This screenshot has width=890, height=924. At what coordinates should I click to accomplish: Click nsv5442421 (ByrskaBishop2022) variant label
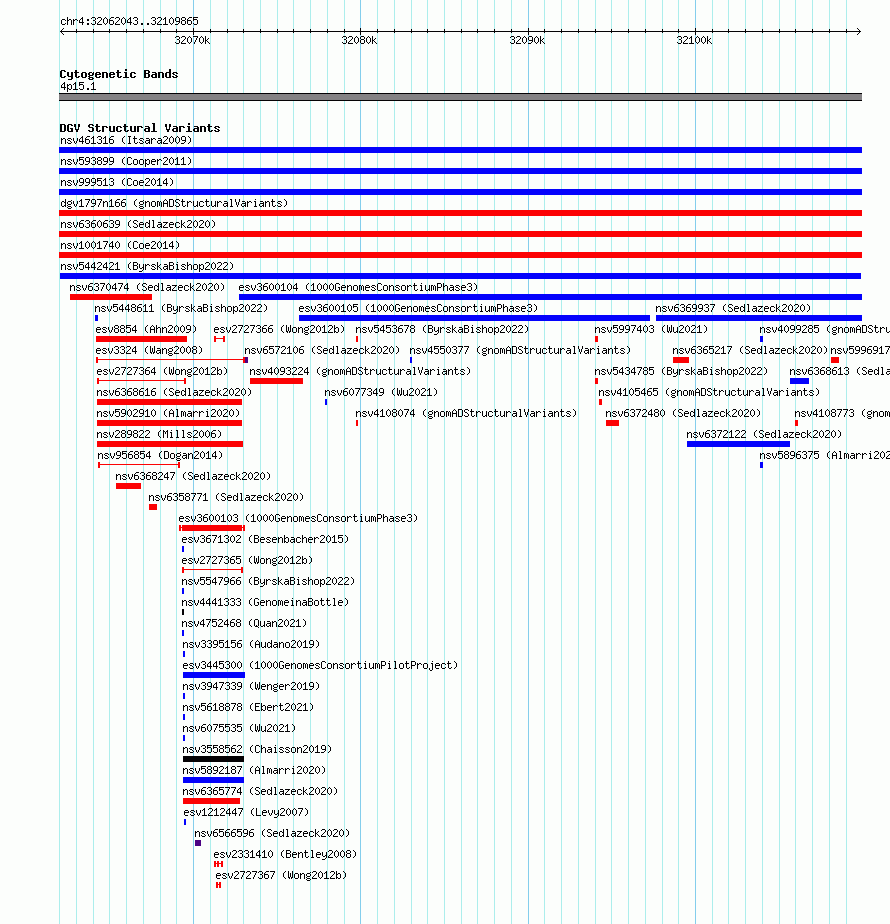(147, 266)
